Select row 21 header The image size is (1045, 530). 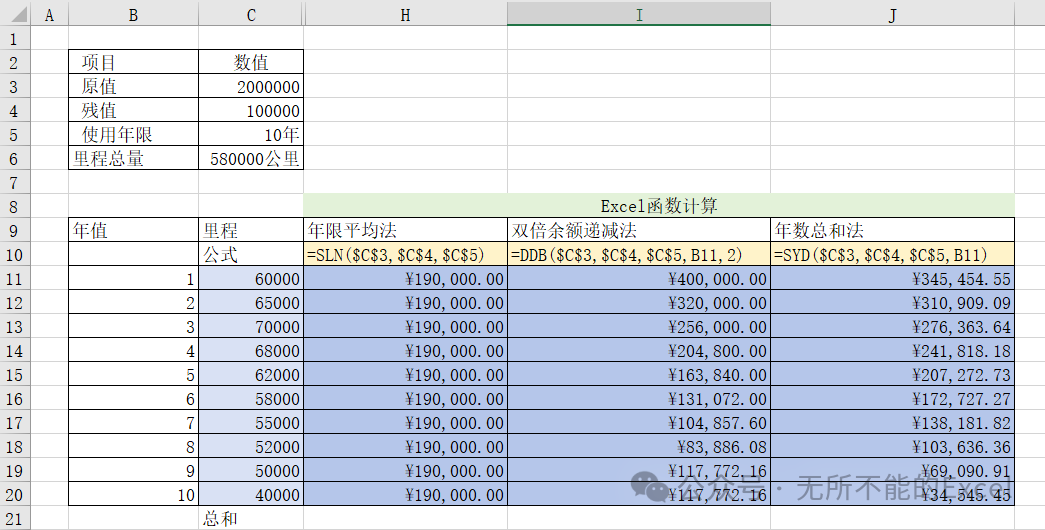(15, 518)
